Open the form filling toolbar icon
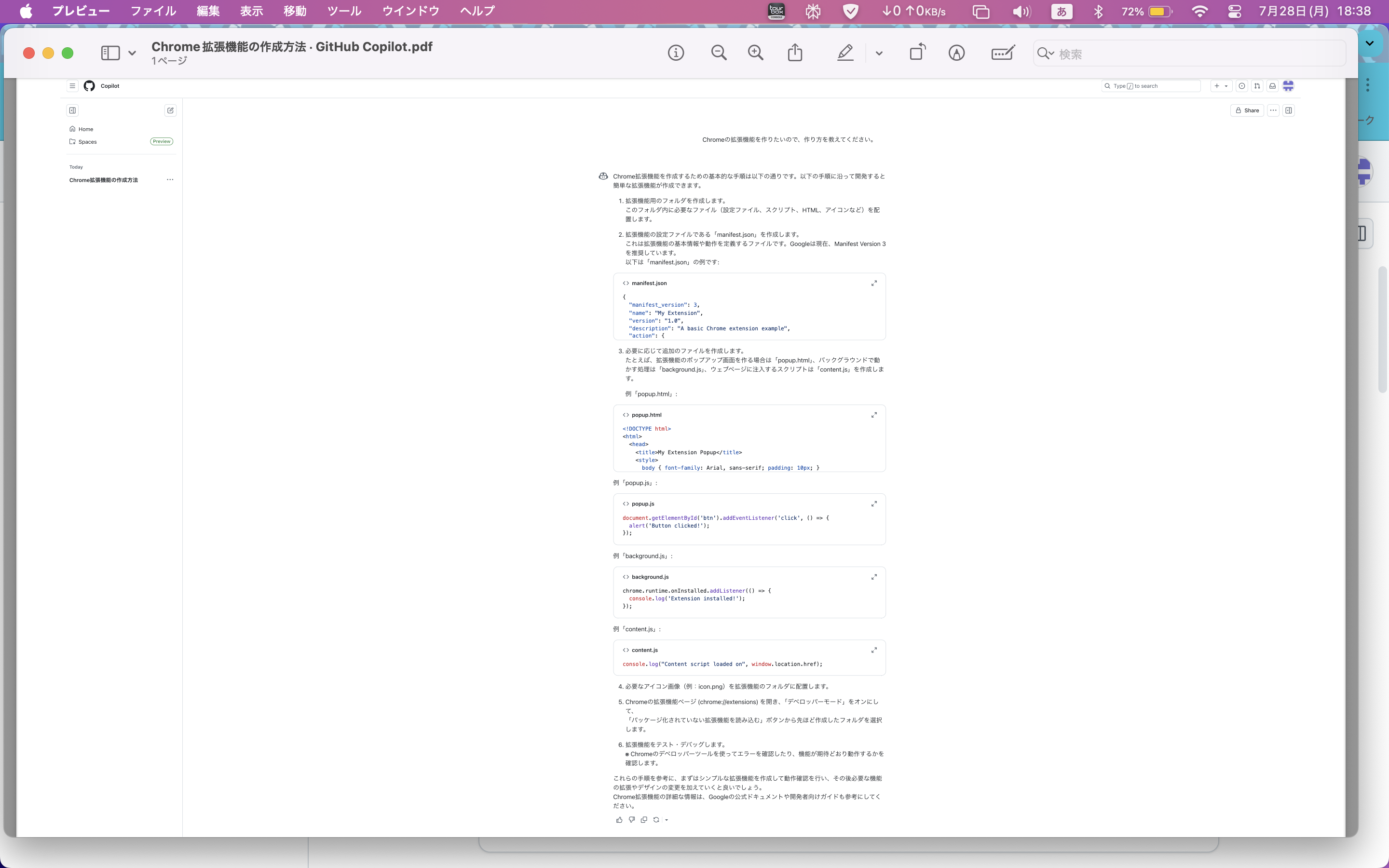The width and height of the screenshot is (1389, 868). pyautogui.click(x=1003, y=54)
